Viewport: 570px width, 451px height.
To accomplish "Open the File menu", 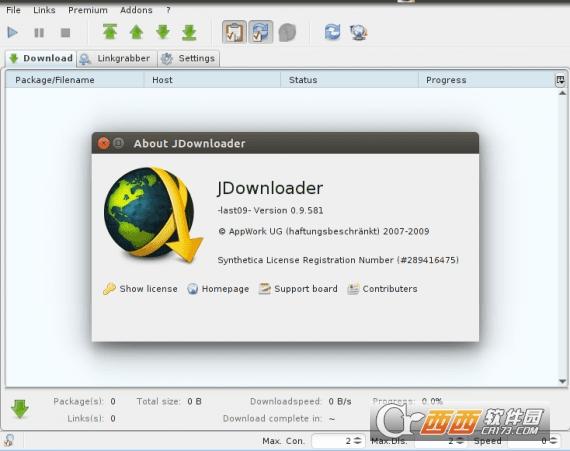I will click(x=13, y=10).
